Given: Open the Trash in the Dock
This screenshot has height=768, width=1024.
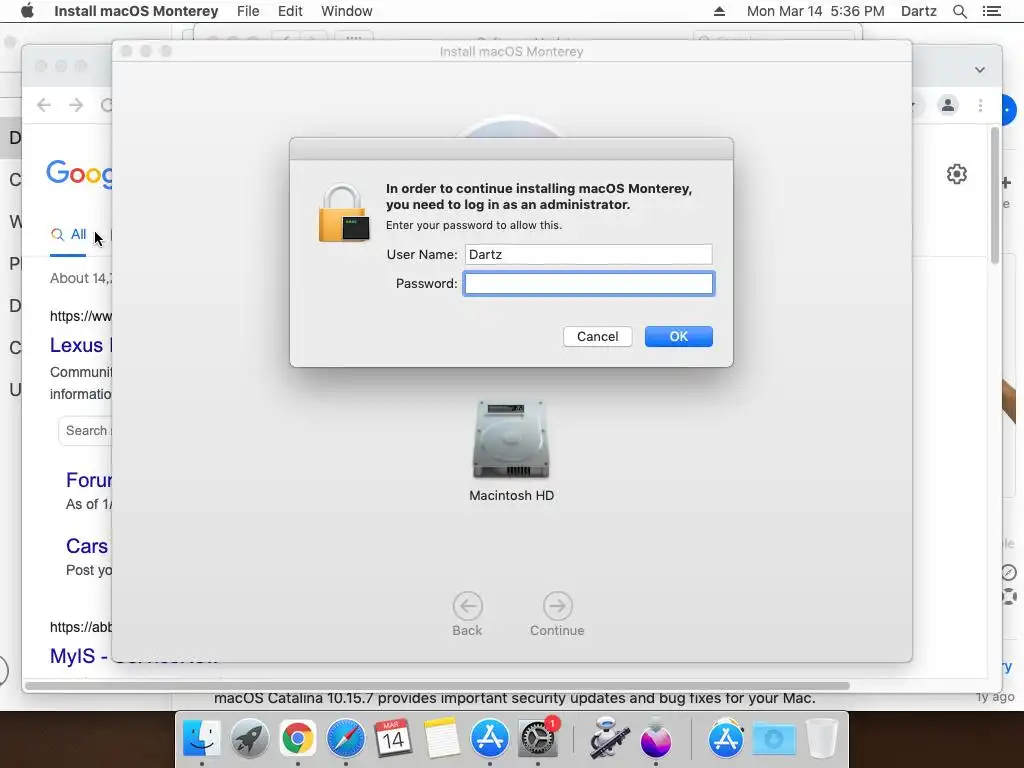Looking at the screenshot, I should [x=822, y=739].
